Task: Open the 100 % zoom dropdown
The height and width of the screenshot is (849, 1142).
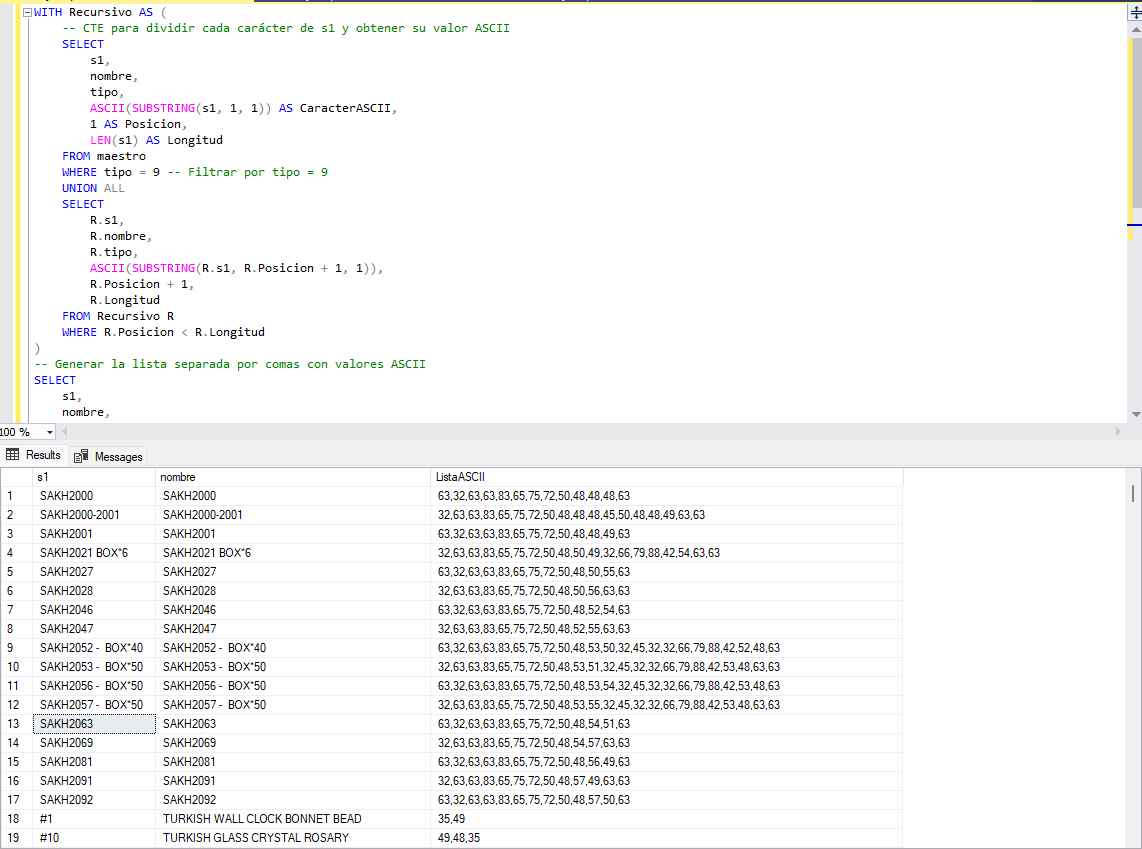Action: pyautogui.click(x=49, y=432)
